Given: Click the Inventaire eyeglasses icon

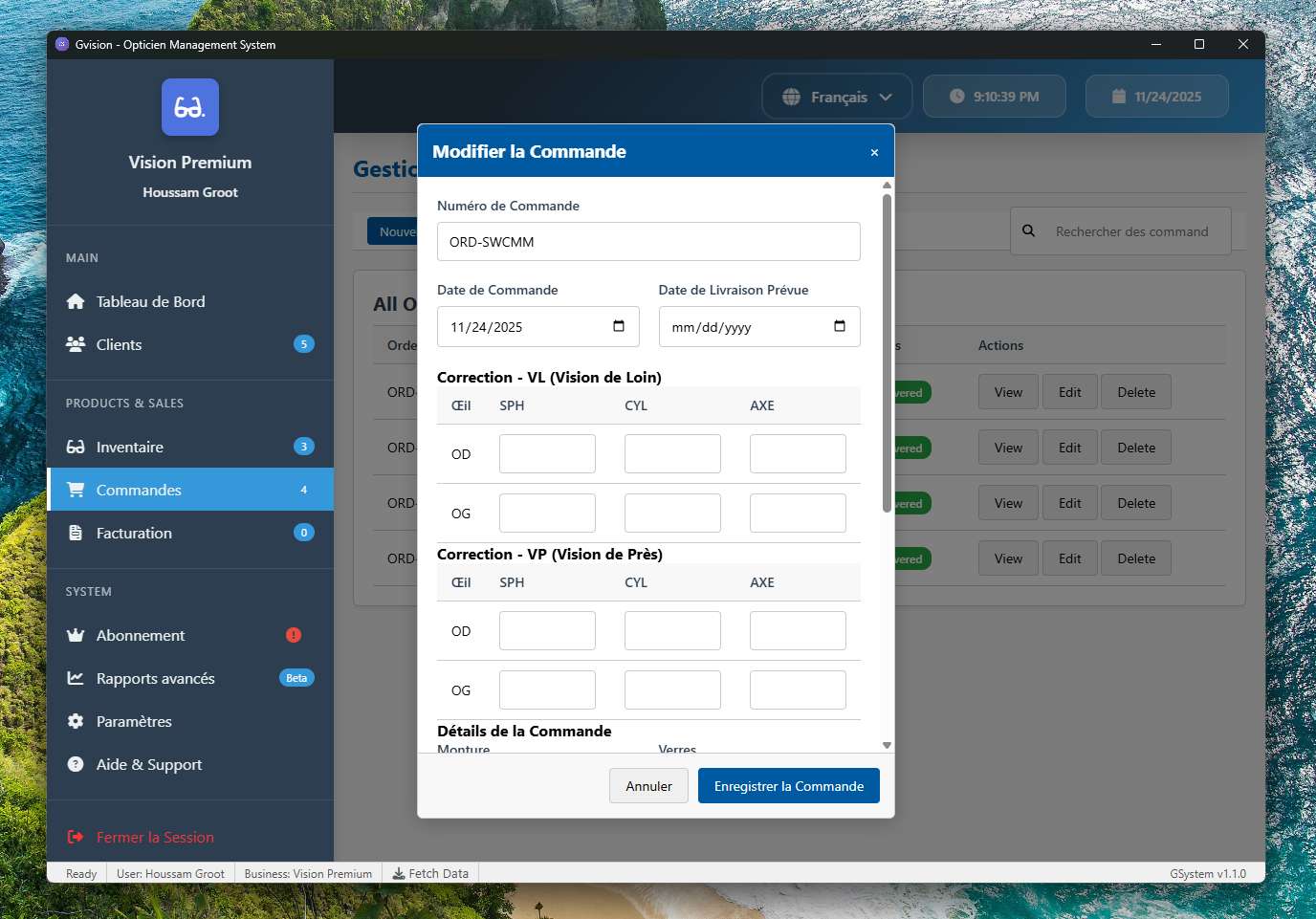Looking at the screenshot, I should tap(76, 447).
